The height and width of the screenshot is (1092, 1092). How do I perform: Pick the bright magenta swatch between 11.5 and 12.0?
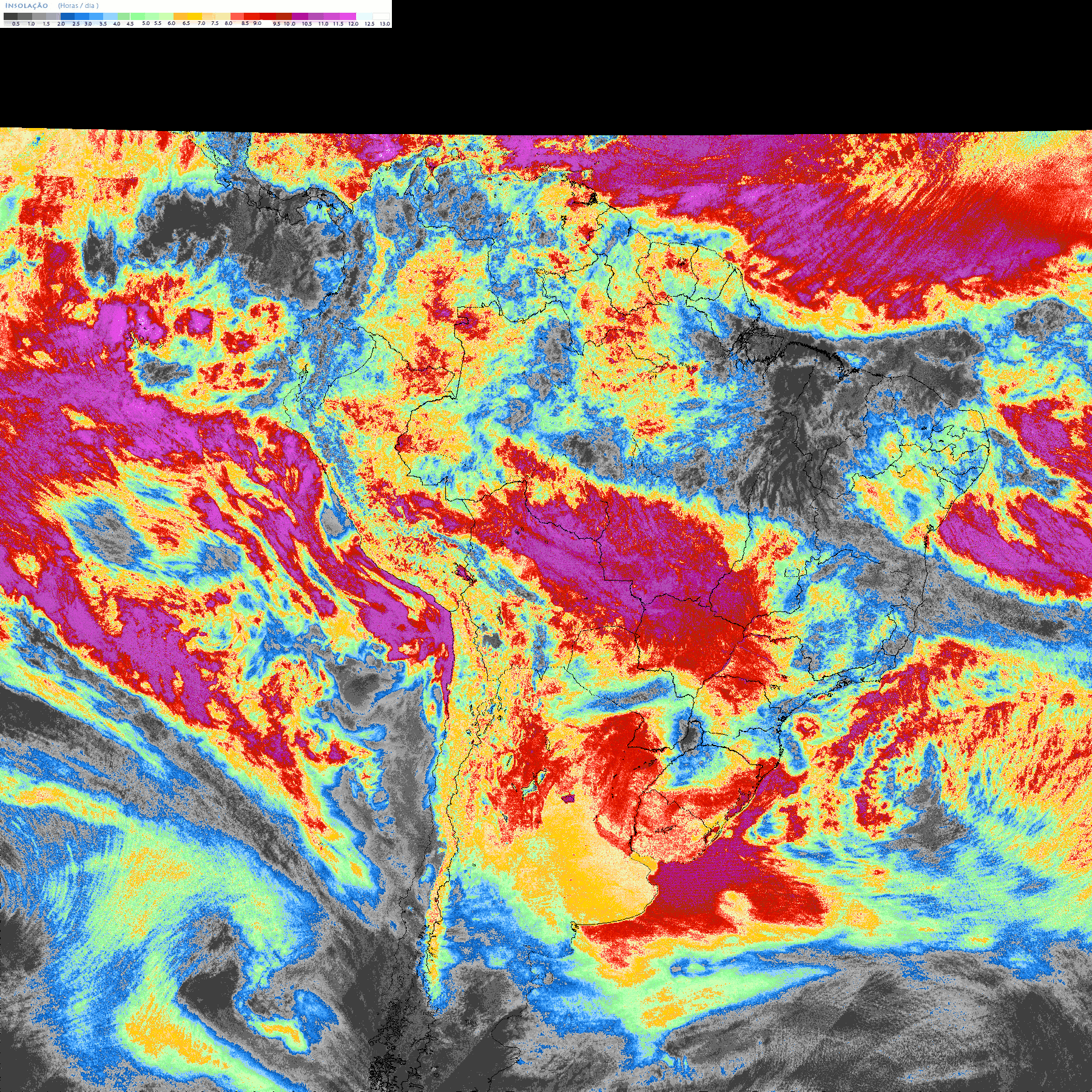coord(348,16)
